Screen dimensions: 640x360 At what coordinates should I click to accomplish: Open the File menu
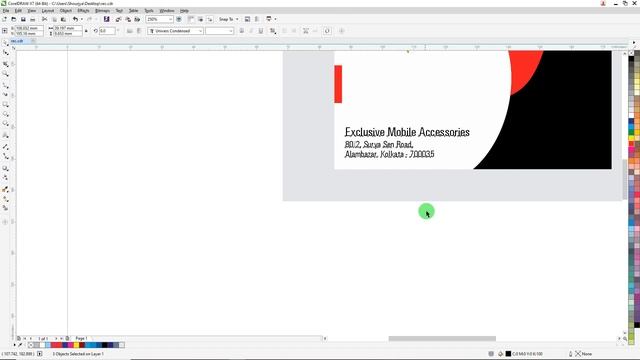pos(6,11)
